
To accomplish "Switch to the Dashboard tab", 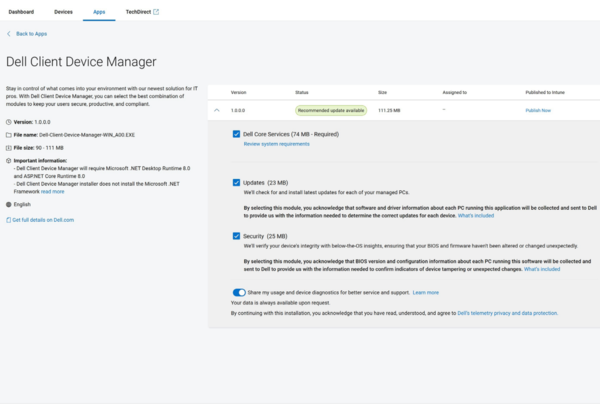I will coord(20,12).
